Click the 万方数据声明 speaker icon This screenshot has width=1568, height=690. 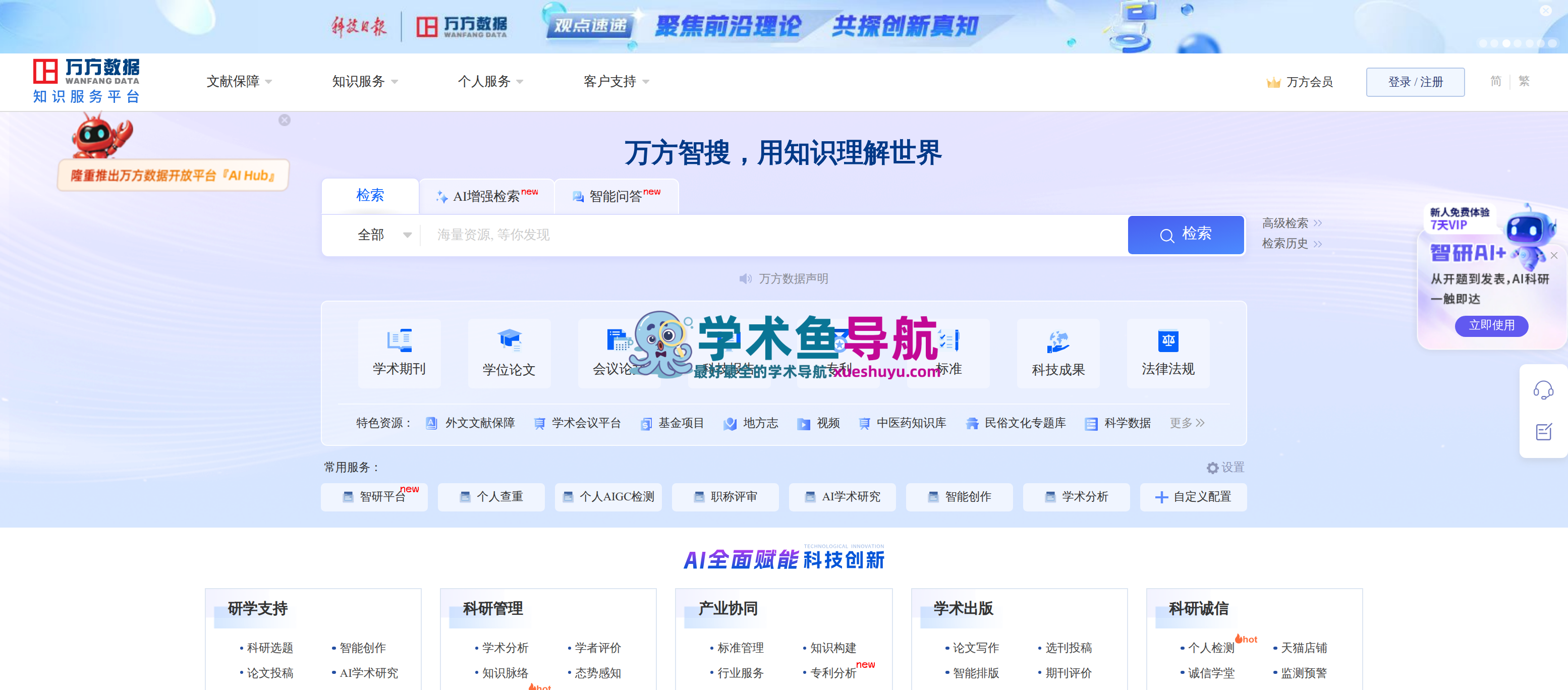tap(745, 279)
